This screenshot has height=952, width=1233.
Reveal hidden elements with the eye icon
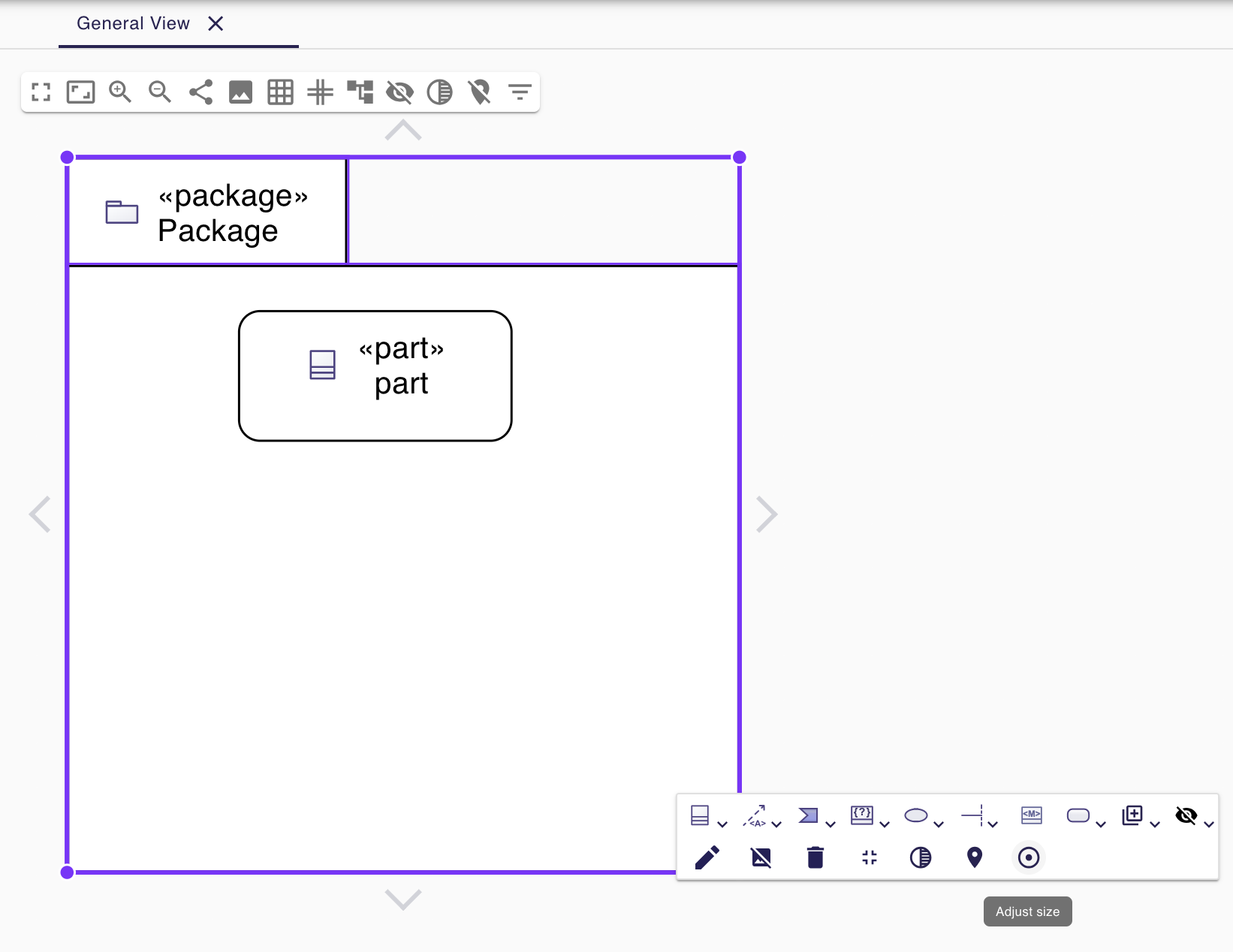400,92
